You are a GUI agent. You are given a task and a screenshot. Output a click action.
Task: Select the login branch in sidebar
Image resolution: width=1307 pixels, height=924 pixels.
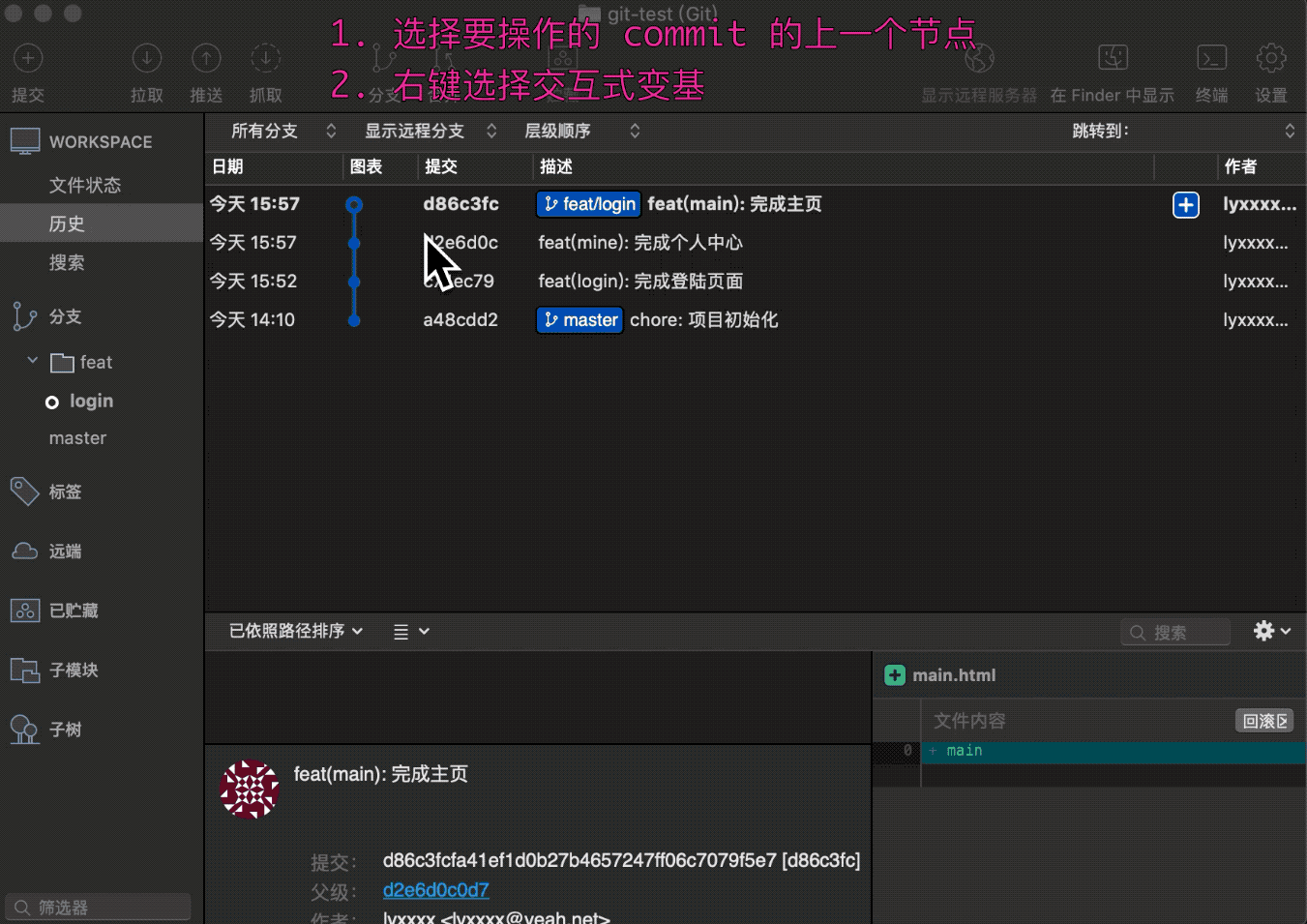[91, 401]
